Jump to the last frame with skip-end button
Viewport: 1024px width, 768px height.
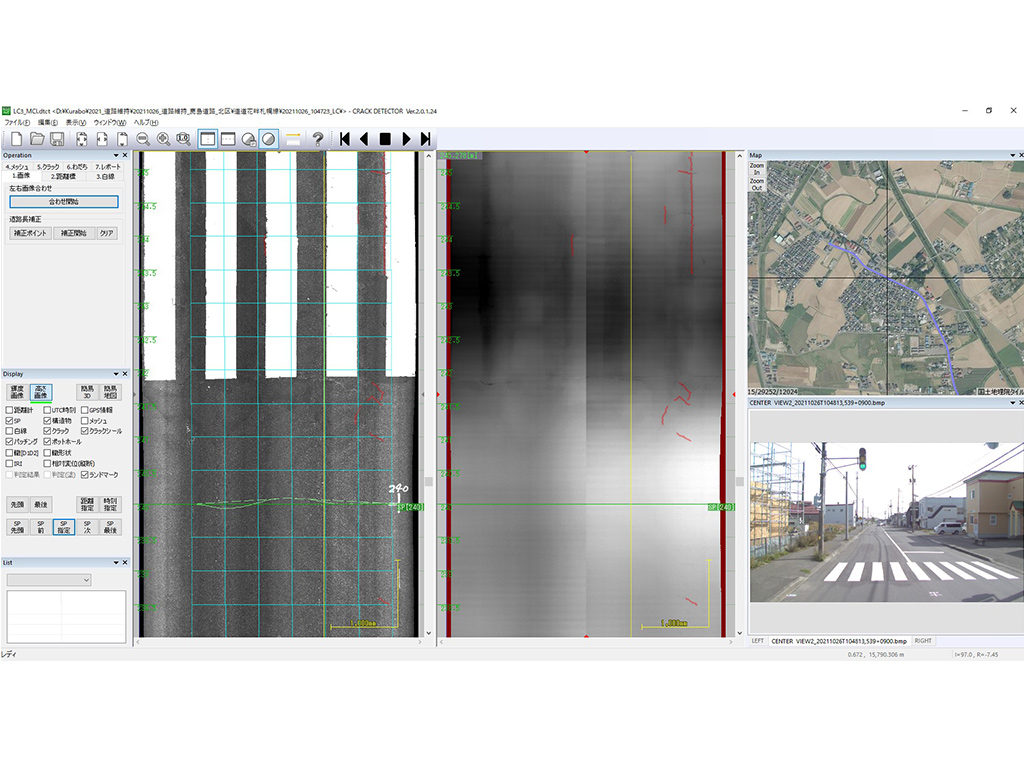pos(426,139)
